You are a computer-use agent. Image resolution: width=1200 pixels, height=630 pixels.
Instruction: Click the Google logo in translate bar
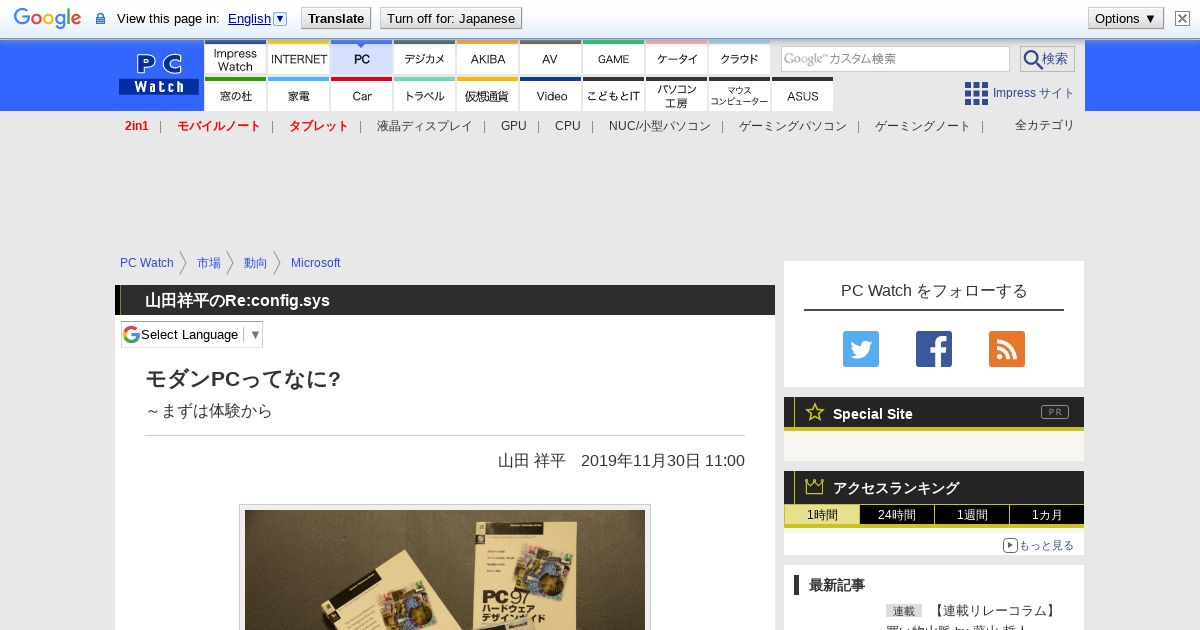pyautogui.click(x=47, y=18)
